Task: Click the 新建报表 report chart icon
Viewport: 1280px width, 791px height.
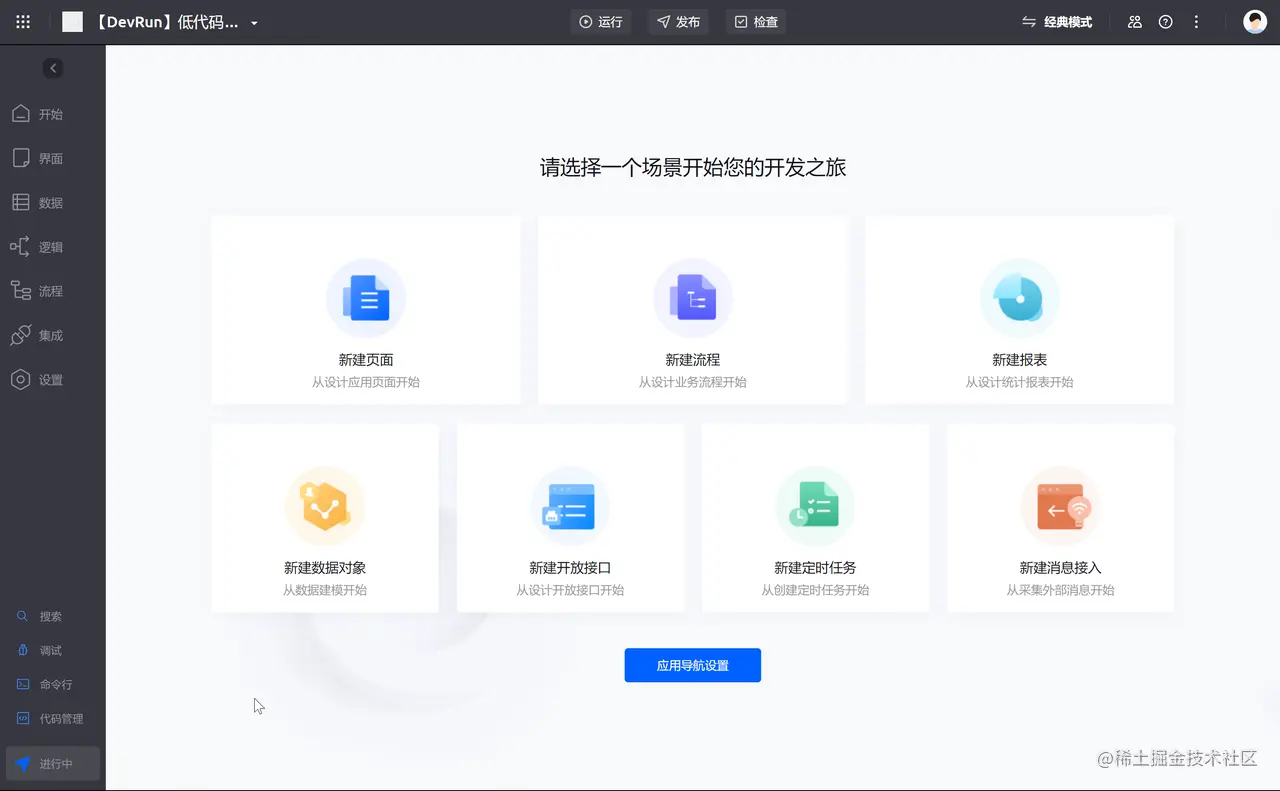Action: [1020, 298]
